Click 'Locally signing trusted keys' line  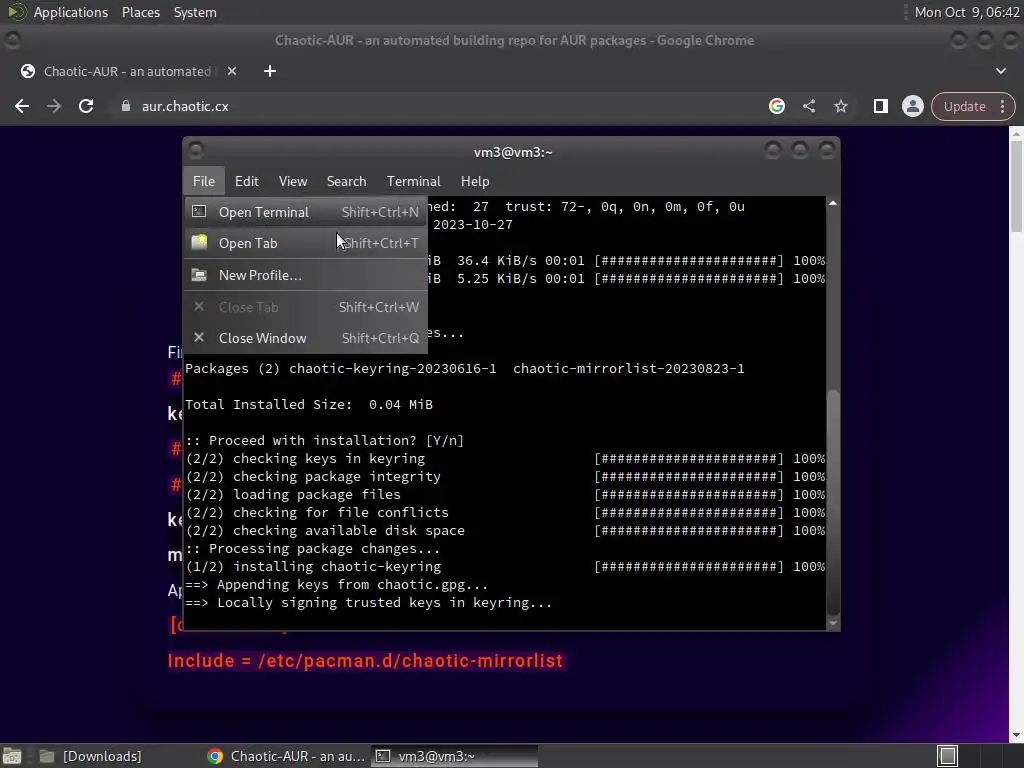368,602
